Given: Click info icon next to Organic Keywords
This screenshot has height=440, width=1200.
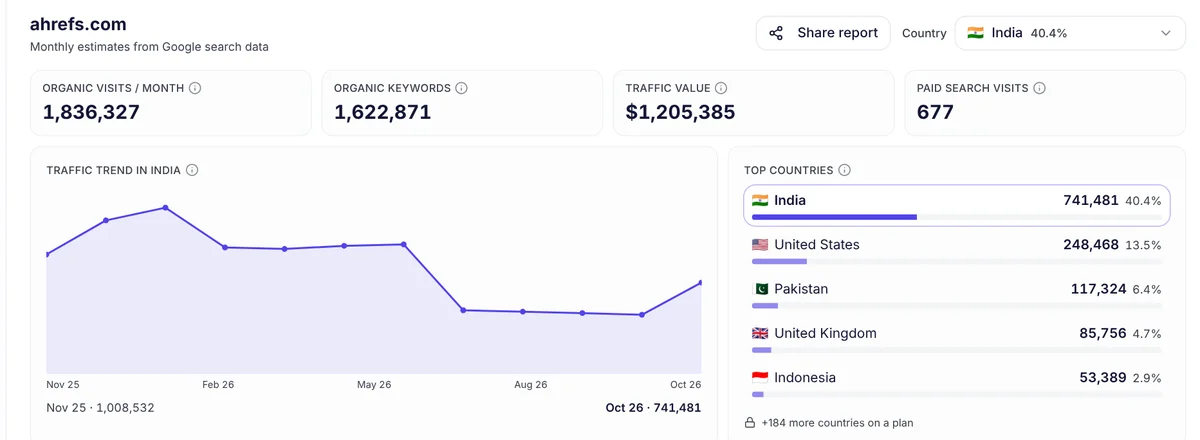Looking at the screenshot, I should coord(461,88).
